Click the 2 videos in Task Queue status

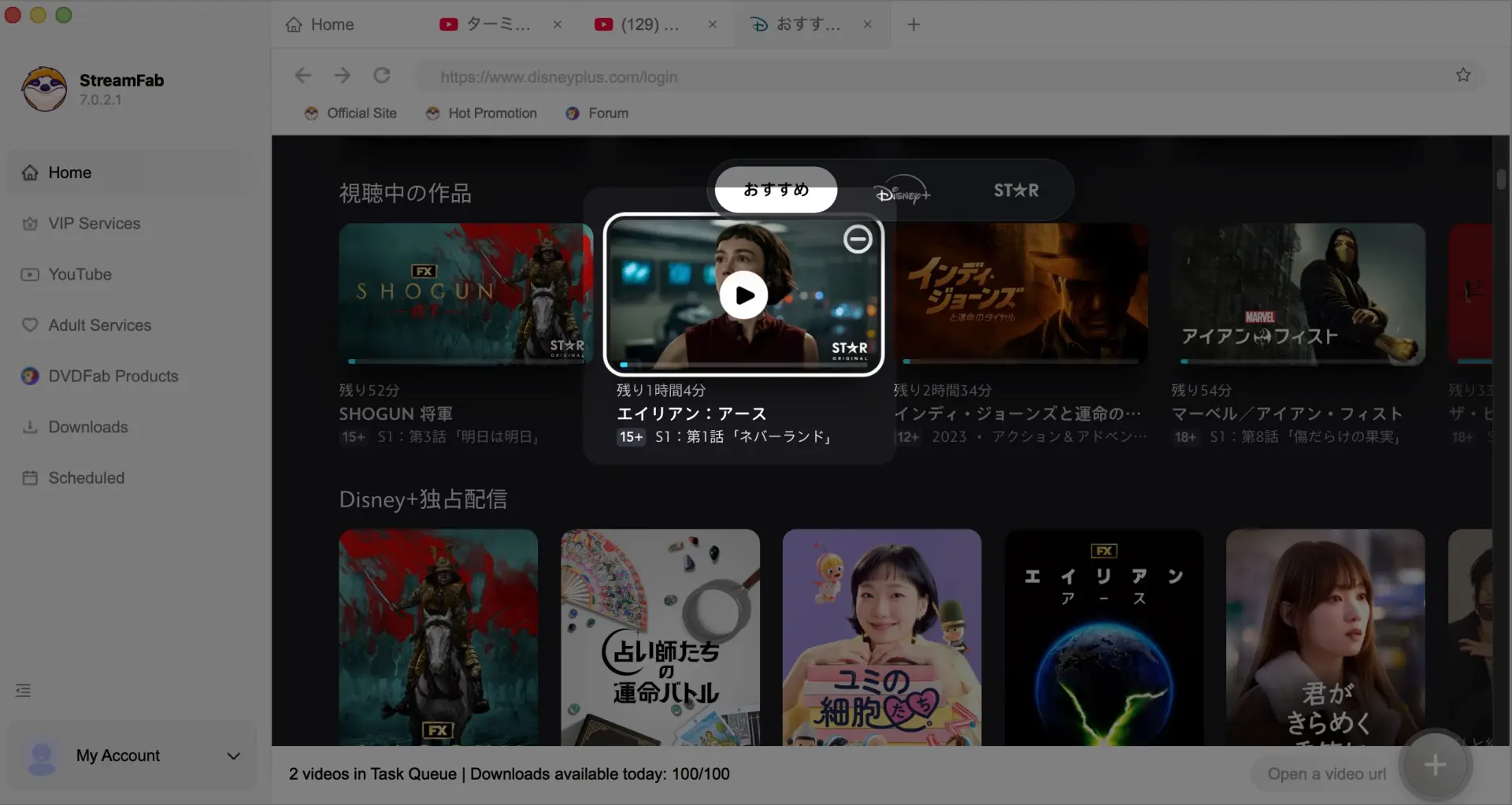[372, 774]
